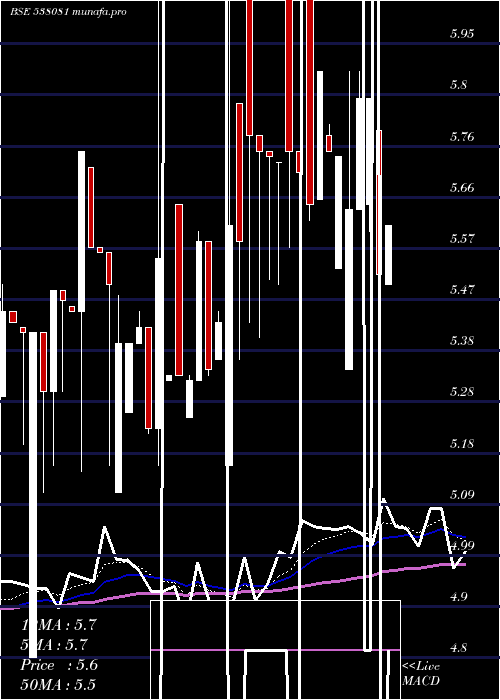
Task: Select the 5.18 price axis label
Action: tap(462, 444)
